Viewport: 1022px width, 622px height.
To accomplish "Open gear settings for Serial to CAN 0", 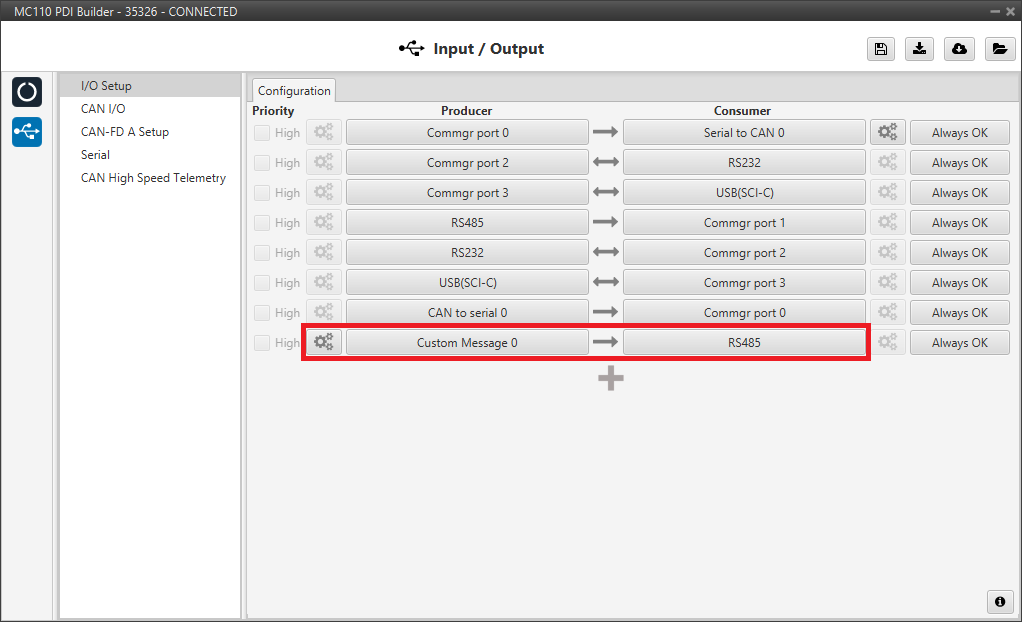I will click(887, 132).
